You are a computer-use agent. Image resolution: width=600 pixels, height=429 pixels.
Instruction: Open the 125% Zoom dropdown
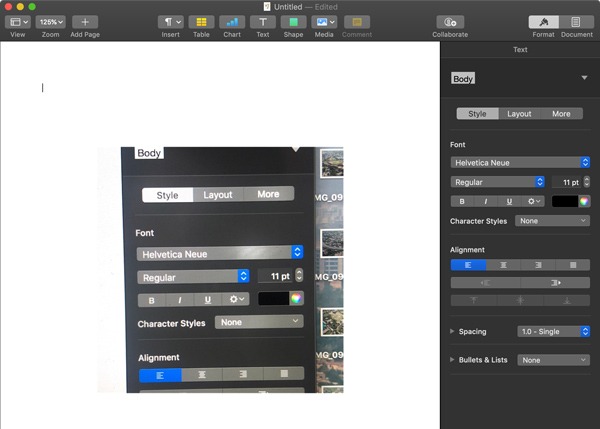[x=51, y=22]
